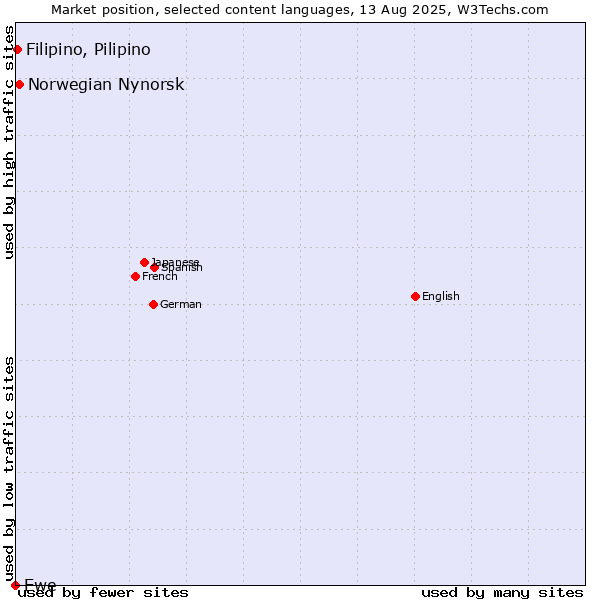Click the French red data point
Viewport: 600px width, 600px height.
pos(135,276)
